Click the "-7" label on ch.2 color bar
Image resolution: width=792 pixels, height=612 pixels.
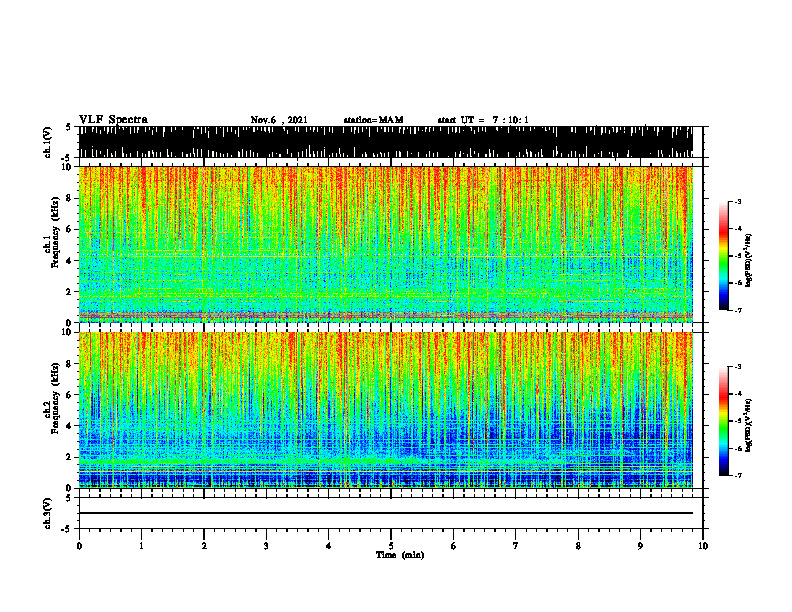pos(737,475)
